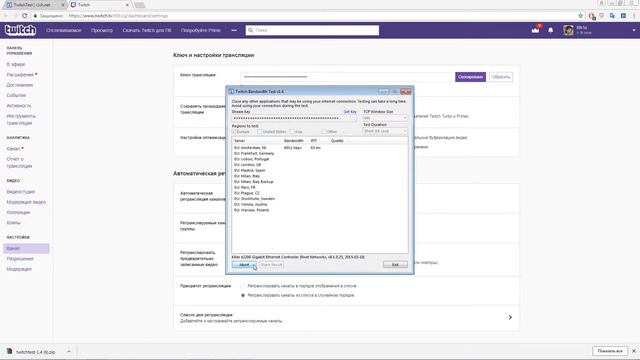Sort by Quality column header
The width and height of the screenshot is (640, 360).
[x=337, y=141]
